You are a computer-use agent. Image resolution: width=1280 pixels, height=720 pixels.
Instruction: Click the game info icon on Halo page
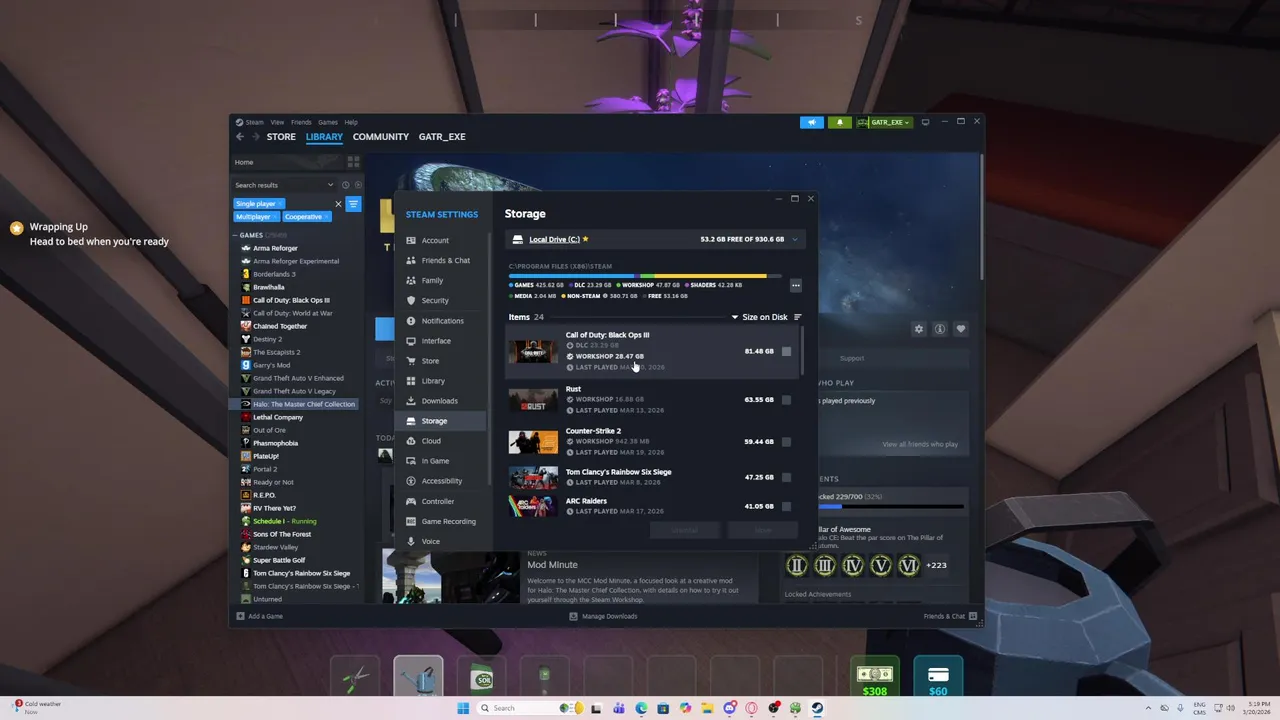tap(940, 329)
